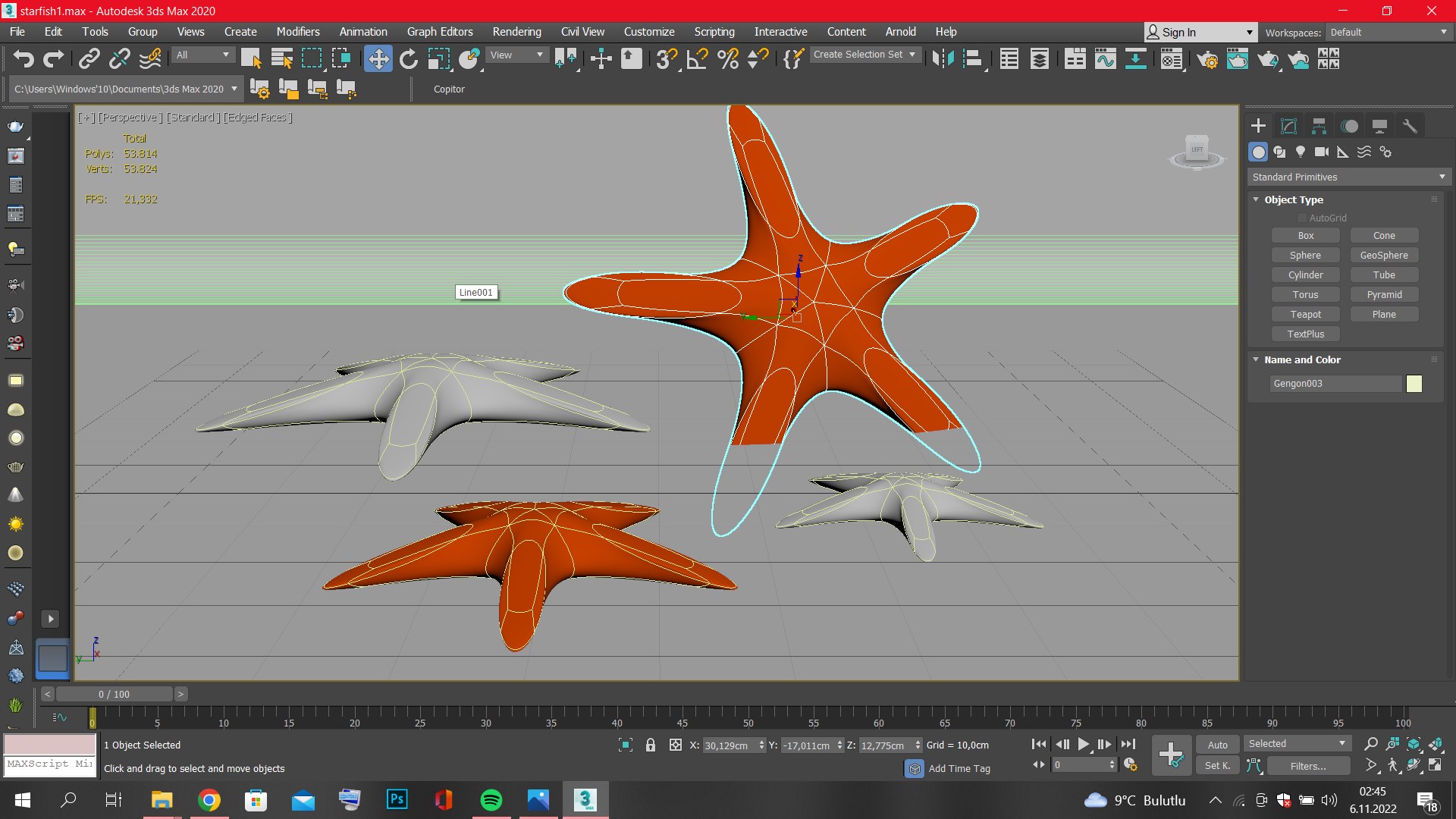Click frame 50 on the trackbar
Viewport: 1456px width, 819px height.
point(748,717)
